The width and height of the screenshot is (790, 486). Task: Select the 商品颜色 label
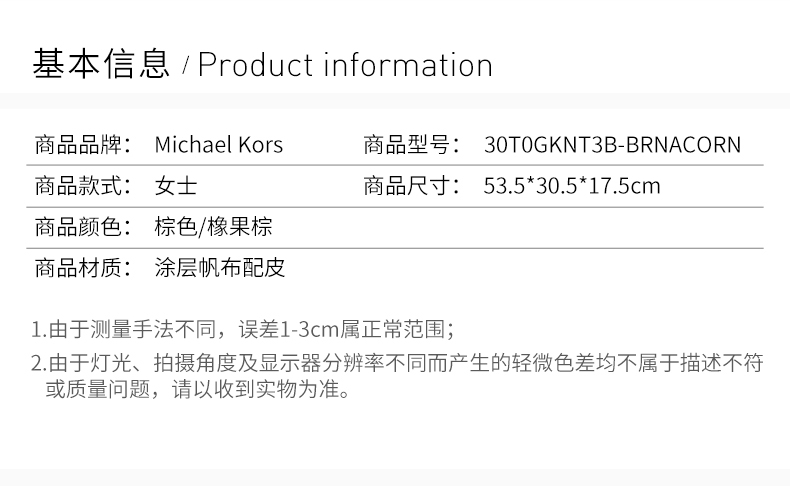coord(83,227)
